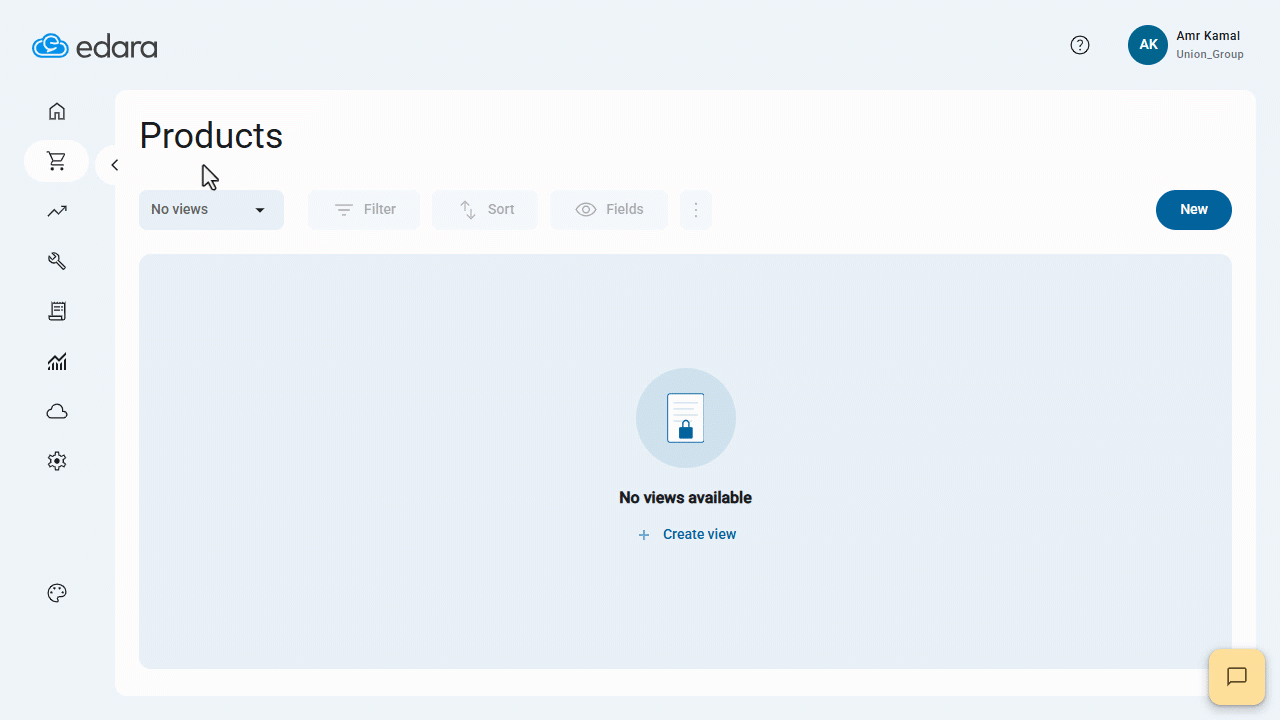Open the cloud sidebar icon
The width and height of the screenshot is (1280, 720).
click(57, 411)
